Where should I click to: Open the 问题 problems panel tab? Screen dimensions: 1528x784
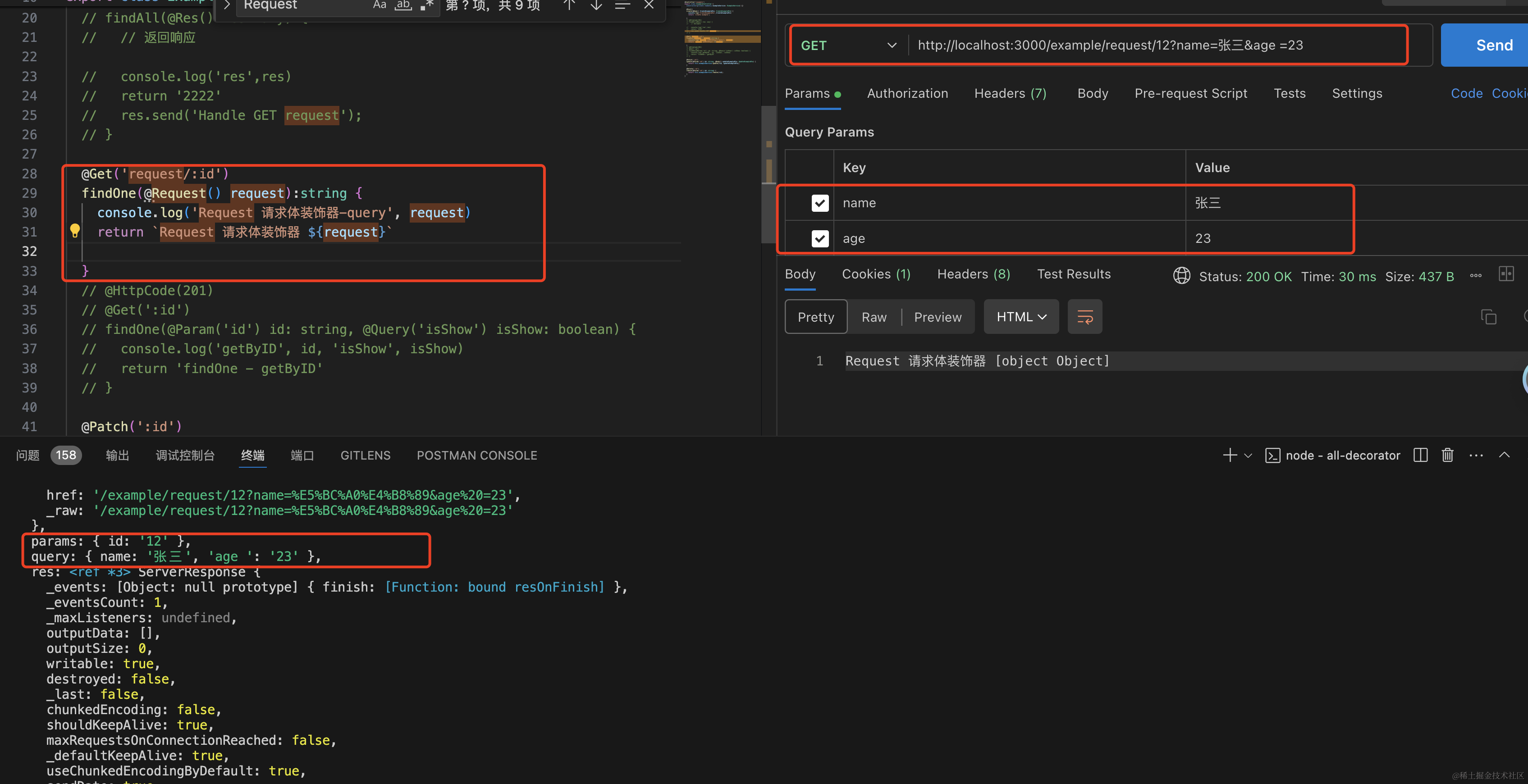27,456
